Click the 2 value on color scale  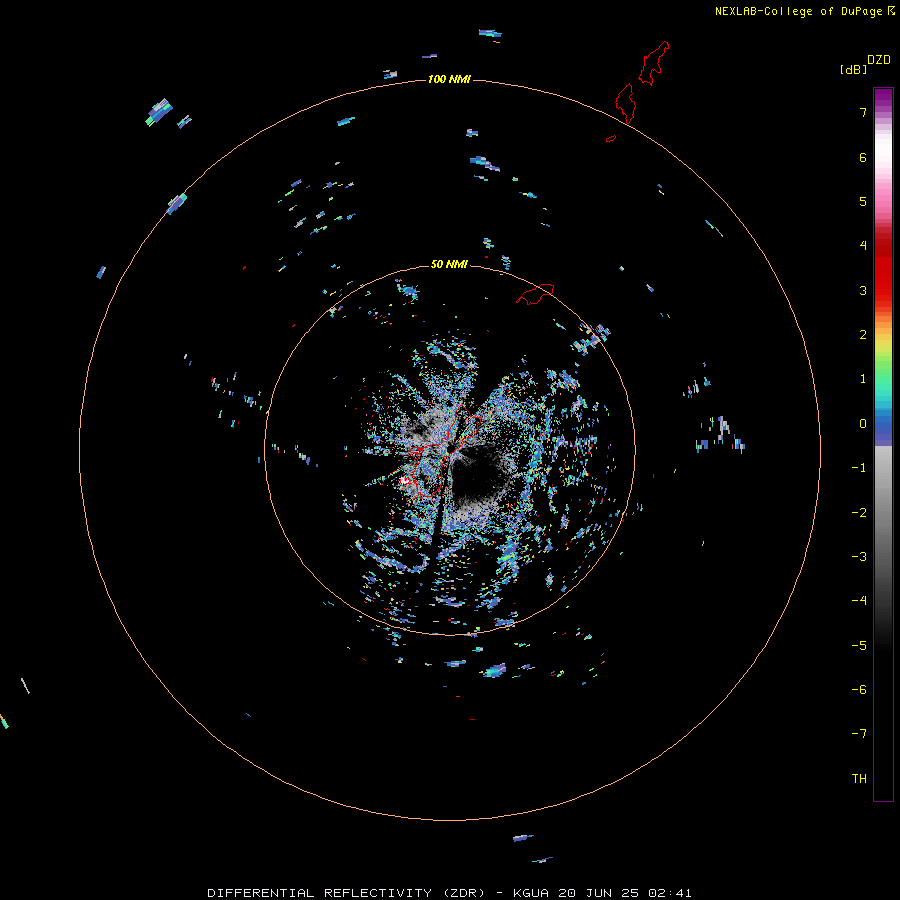(x=863, y=335)
